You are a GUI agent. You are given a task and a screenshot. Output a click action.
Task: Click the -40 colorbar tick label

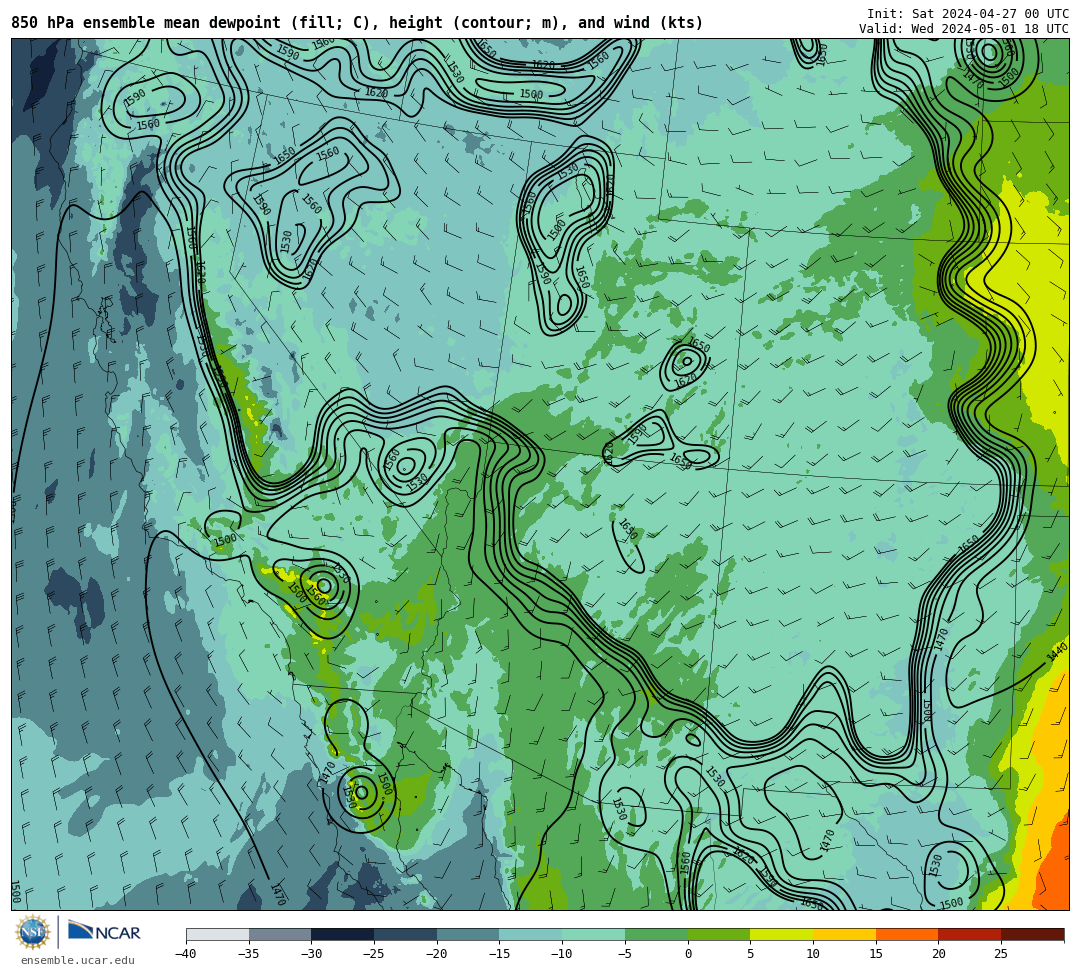pos(186,954)
